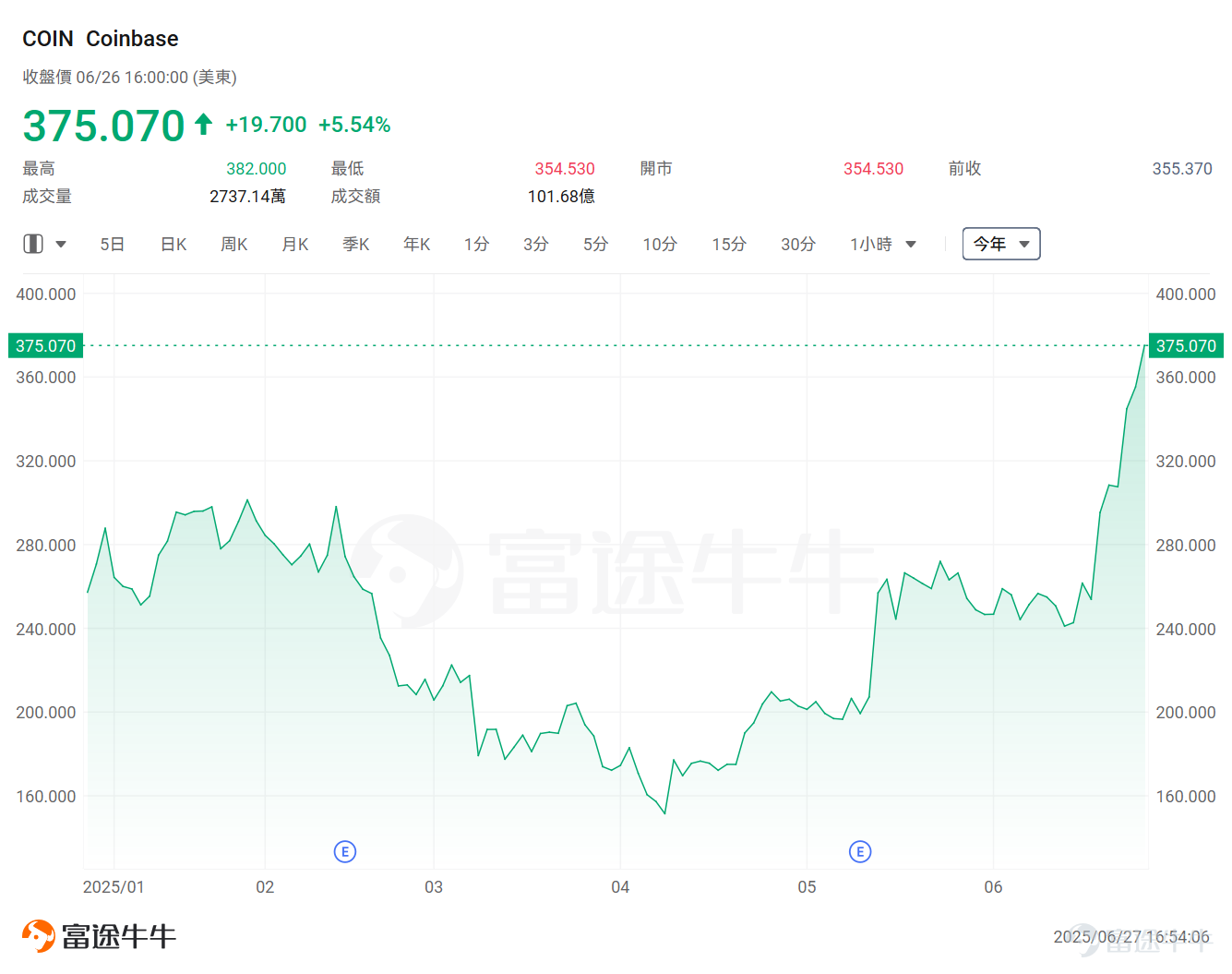This screenshot has width=1232, height=974.
Task: Select the 季K period tab
Action: point(356,244)
